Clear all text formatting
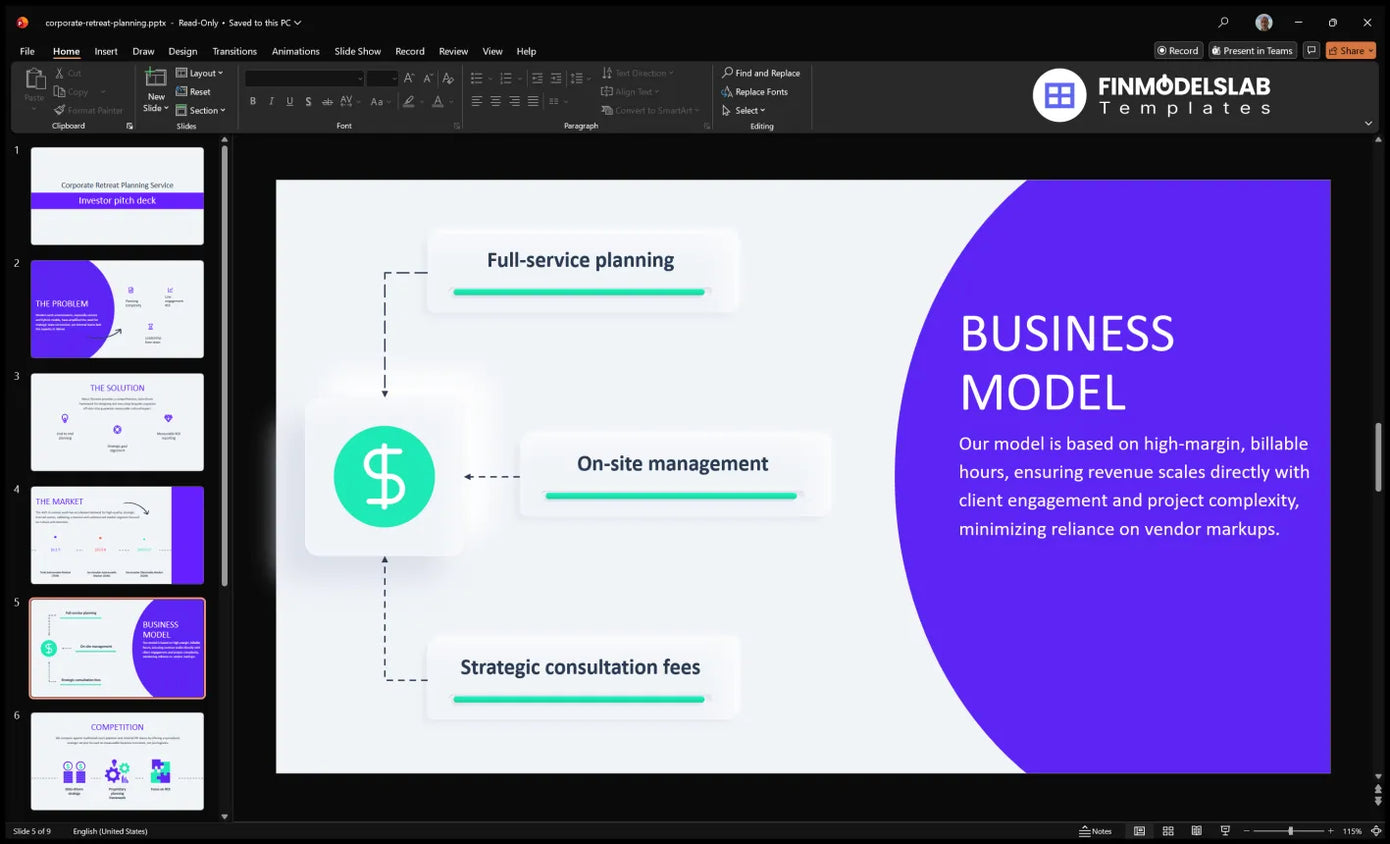Image resolution: width=1390 pixels, height=844 pixels. tap(448, 78)
